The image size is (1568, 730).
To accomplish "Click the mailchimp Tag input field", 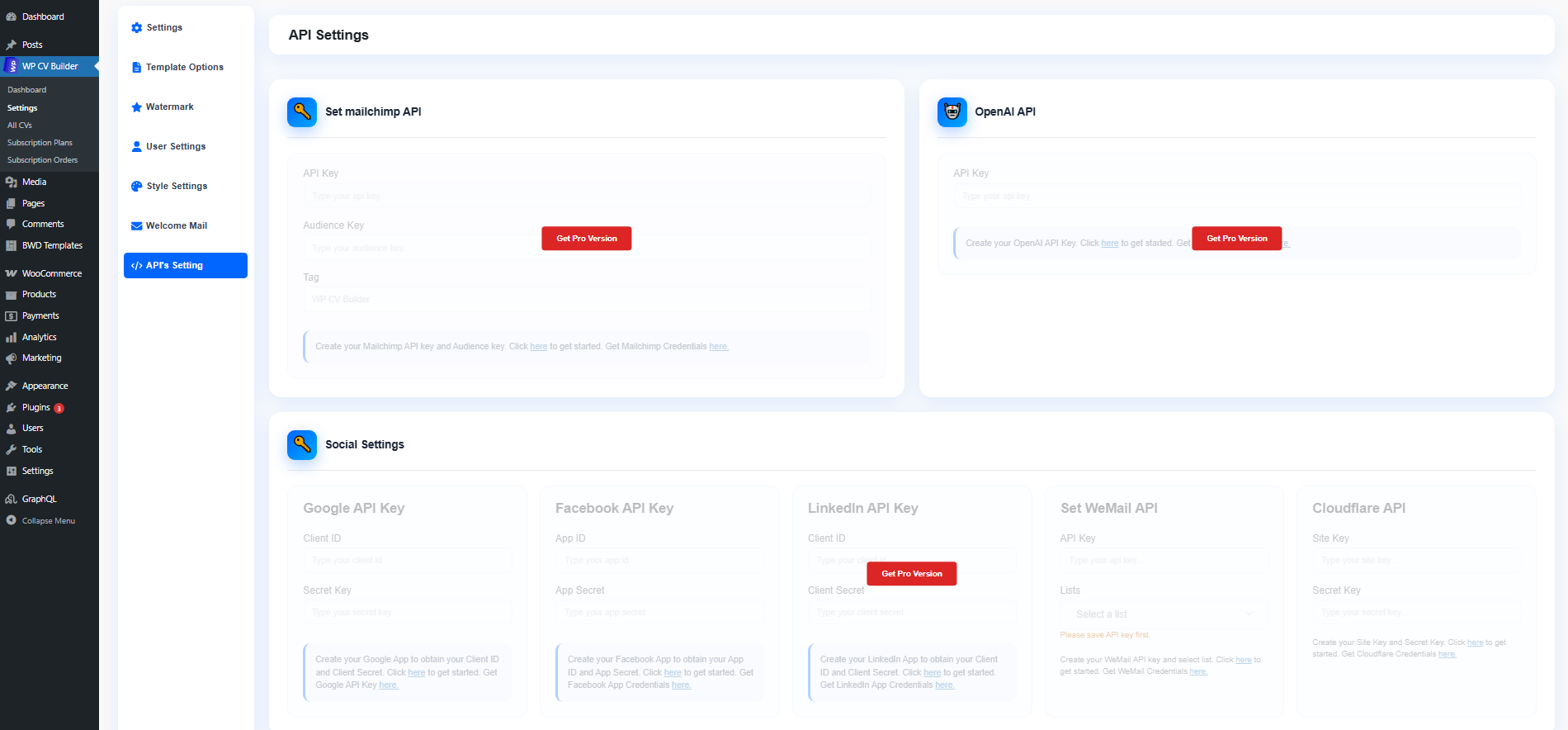I will 587,299.
